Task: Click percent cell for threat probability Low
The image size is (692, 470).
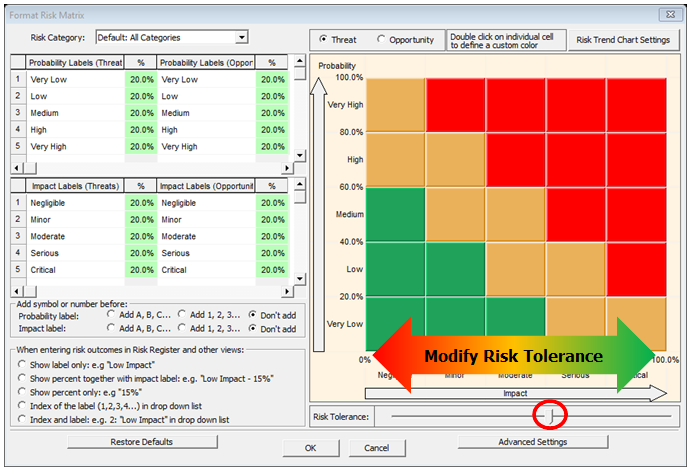Action: tap(141, 96)
